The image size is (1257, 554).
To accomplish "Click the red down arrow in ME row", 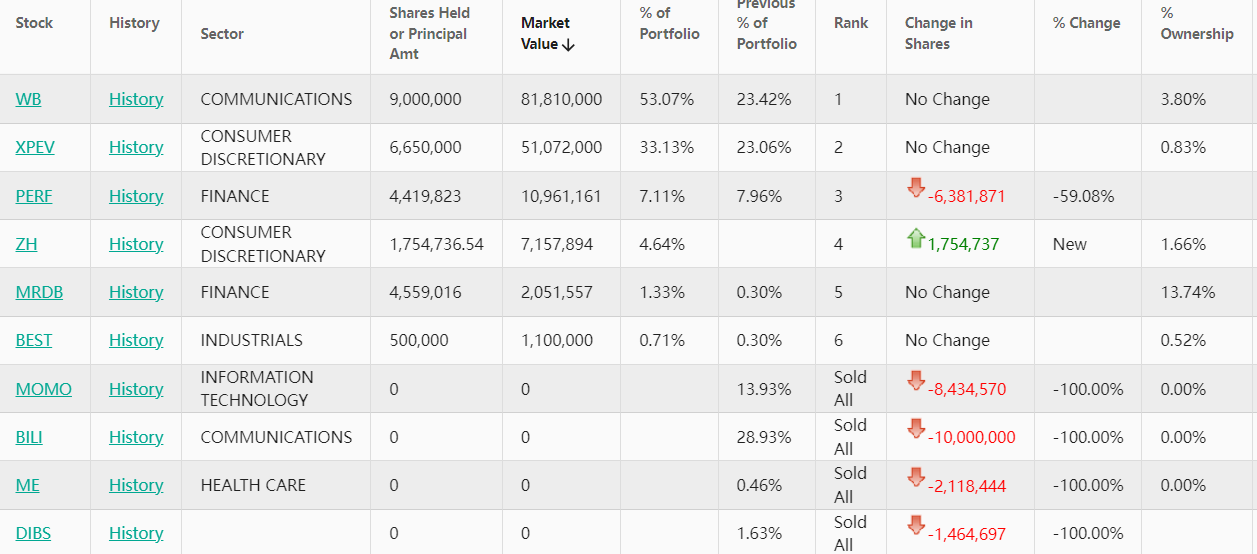I will pyautogui.click(x=916, y=478).
